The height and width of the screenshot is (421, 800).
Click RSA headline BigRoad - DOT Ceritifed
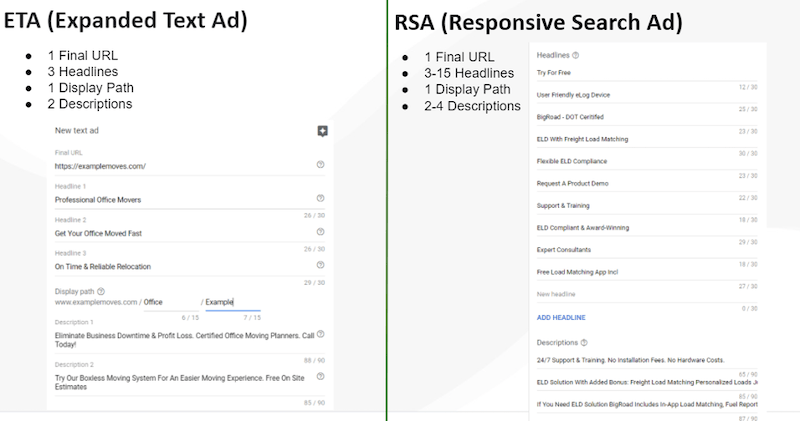click(x=647, y=117)
